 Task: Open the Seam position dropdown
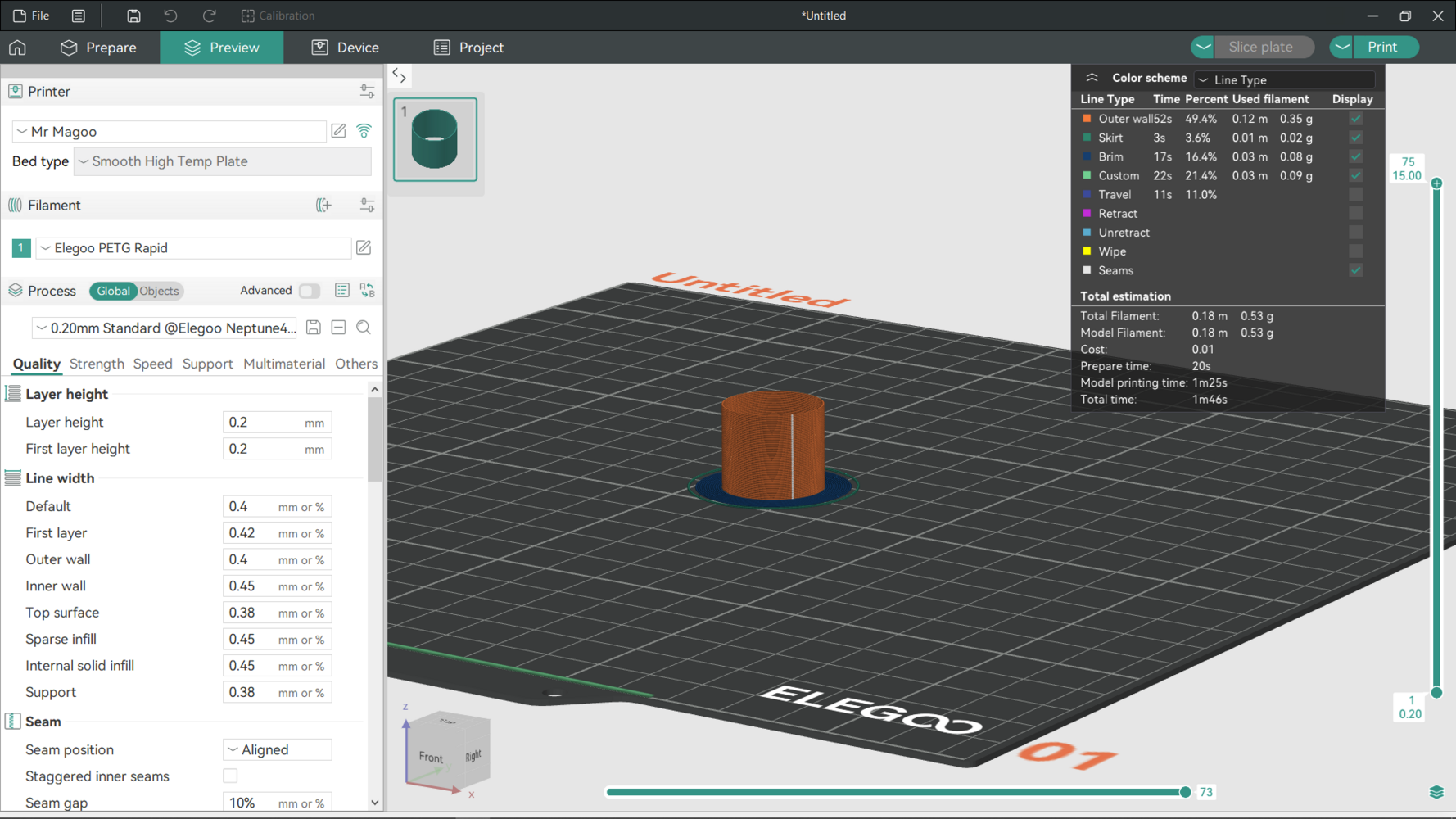point(277,749)
